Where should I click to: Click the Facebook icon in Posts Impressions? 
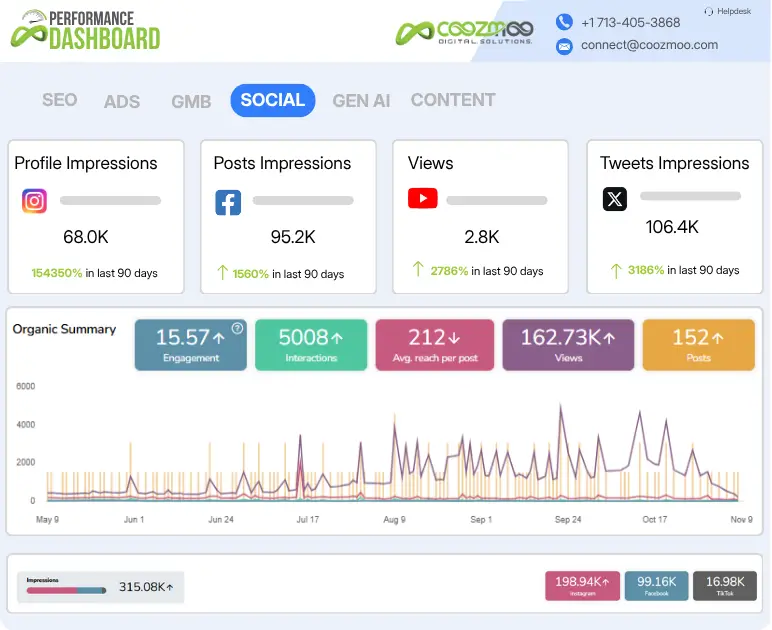(x=228, y=202)
